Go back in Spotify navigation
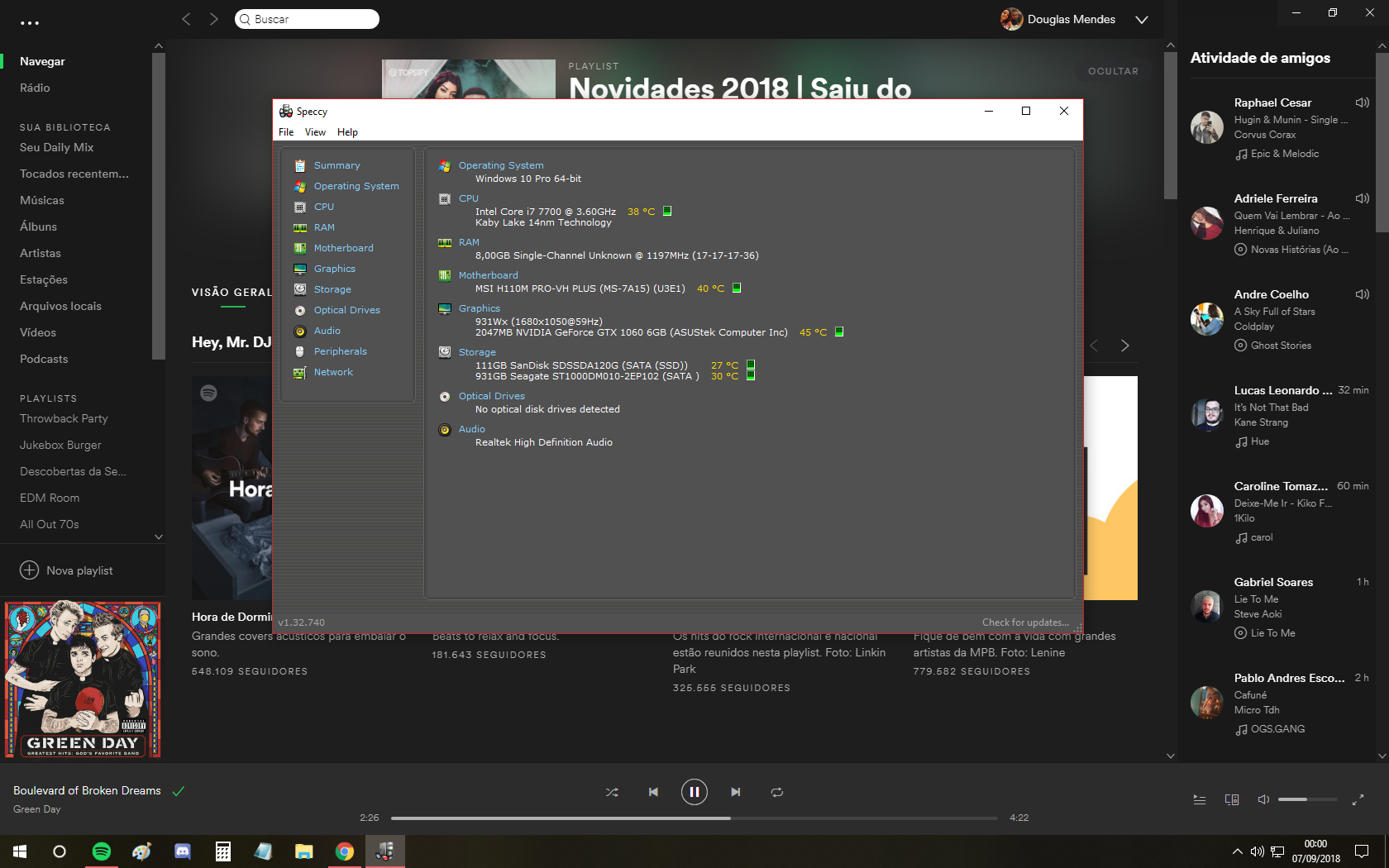Screen dimensions: 1389x868 (x=186, y=19)
